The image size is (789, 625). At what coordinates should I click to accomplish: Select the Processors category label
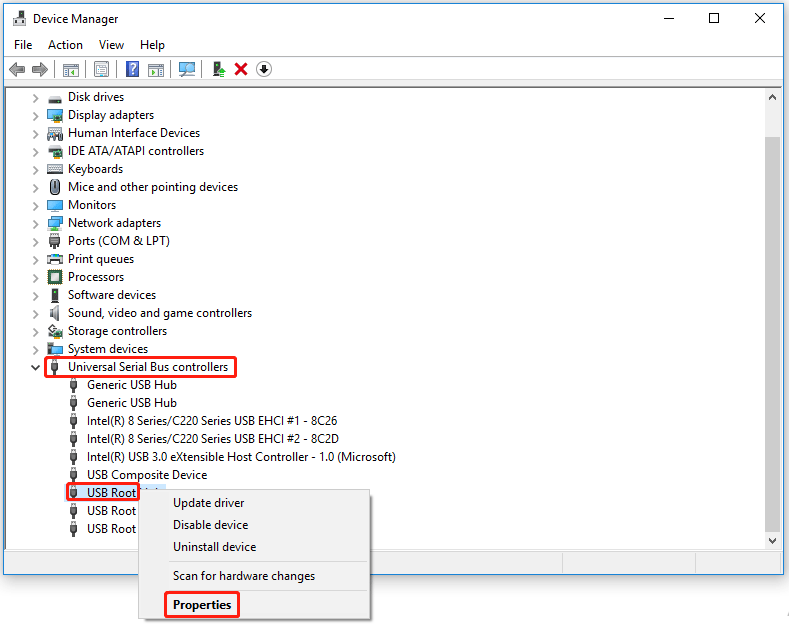pos(96,277)
